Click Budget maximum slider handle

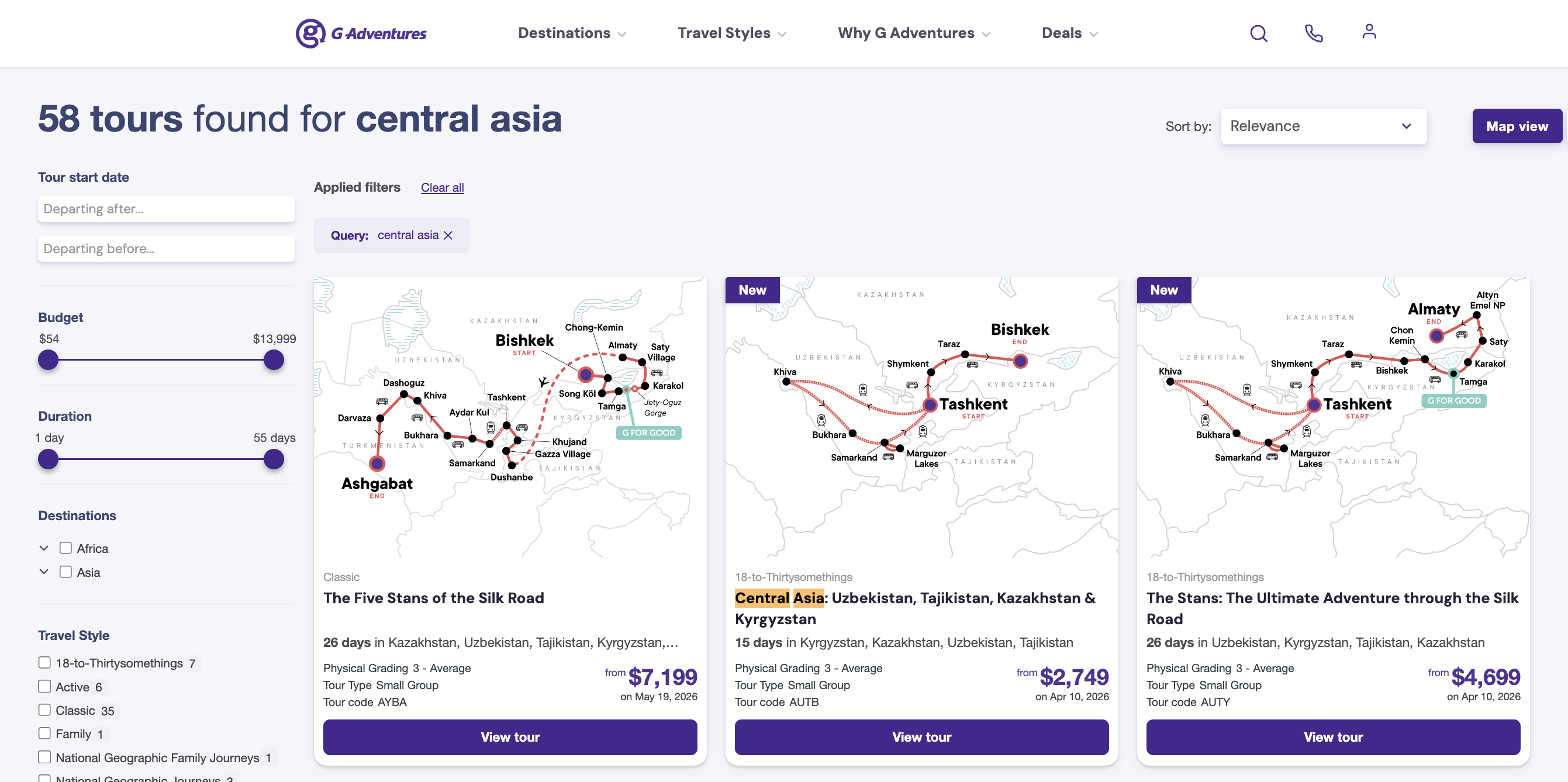point(274,360)
